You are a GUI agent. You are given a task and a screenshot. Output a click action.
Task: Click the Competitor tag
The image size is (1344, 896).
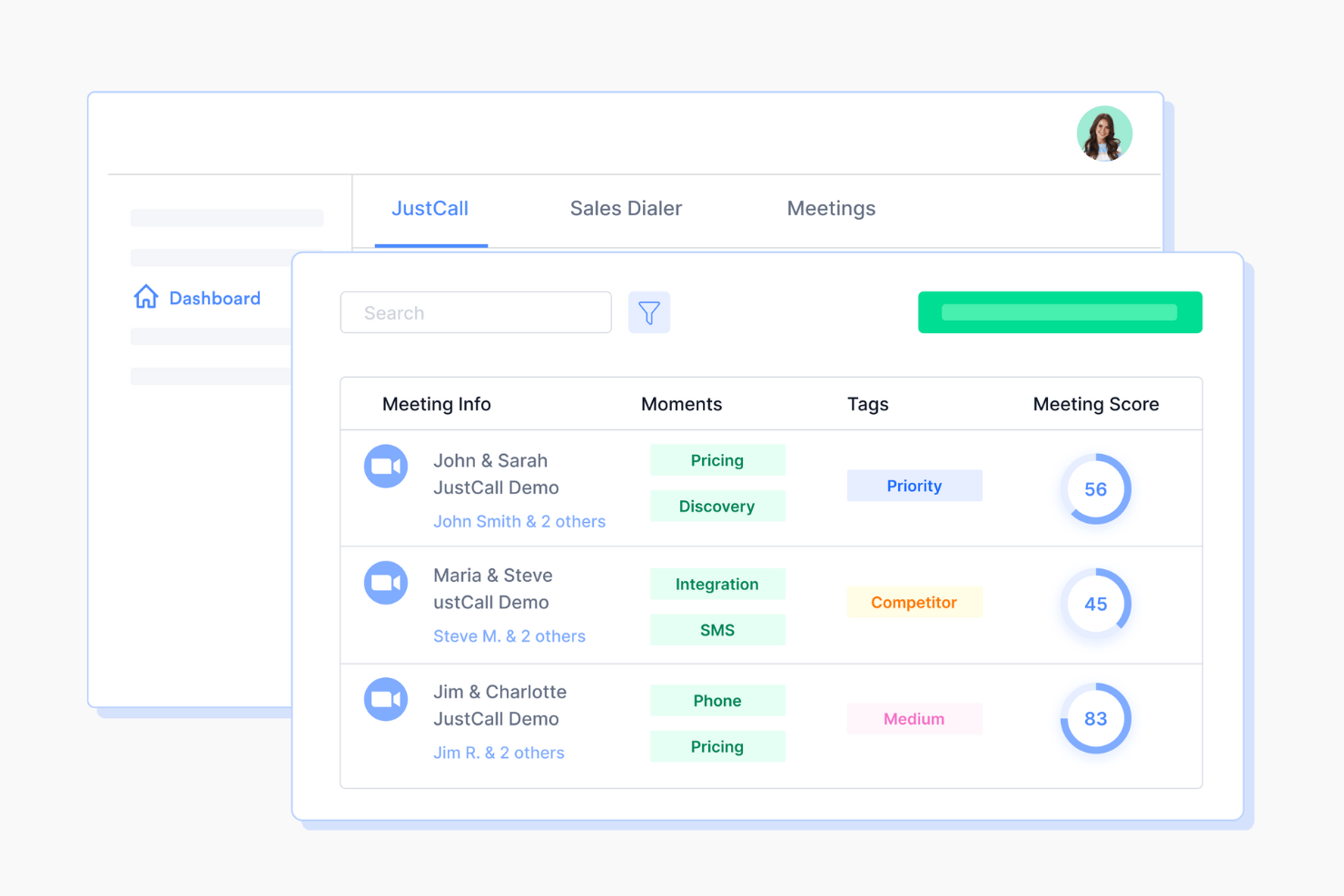tap(914, 602)
